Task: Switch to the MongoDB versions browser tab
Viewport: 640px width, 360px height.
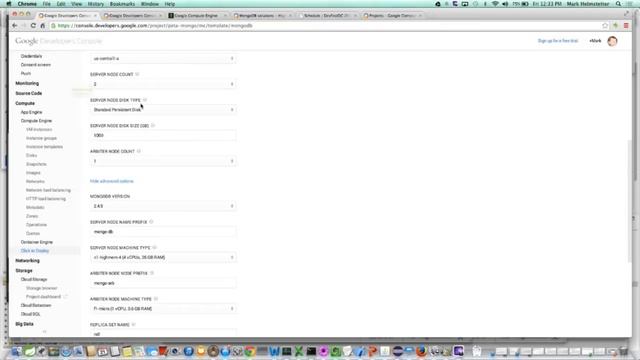Action: click(x=262, y=16)
